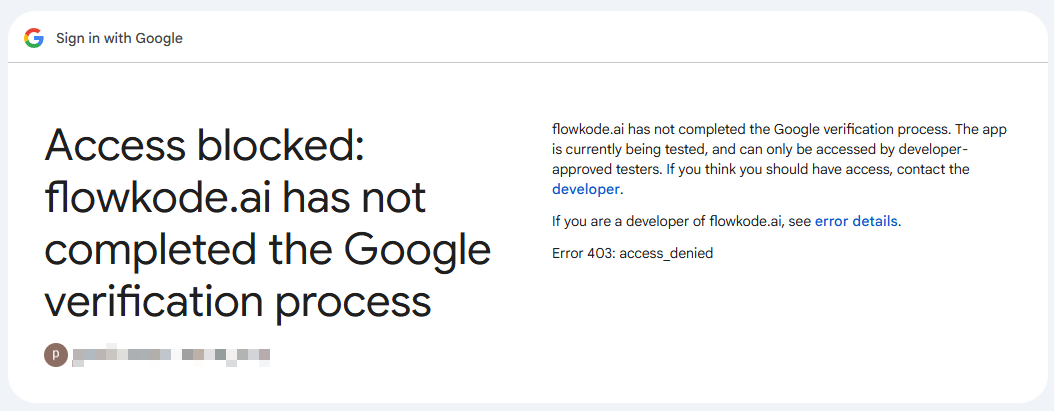1054x411 pixels.
Task: Click the Google G logo
Action: pos(34,38)
